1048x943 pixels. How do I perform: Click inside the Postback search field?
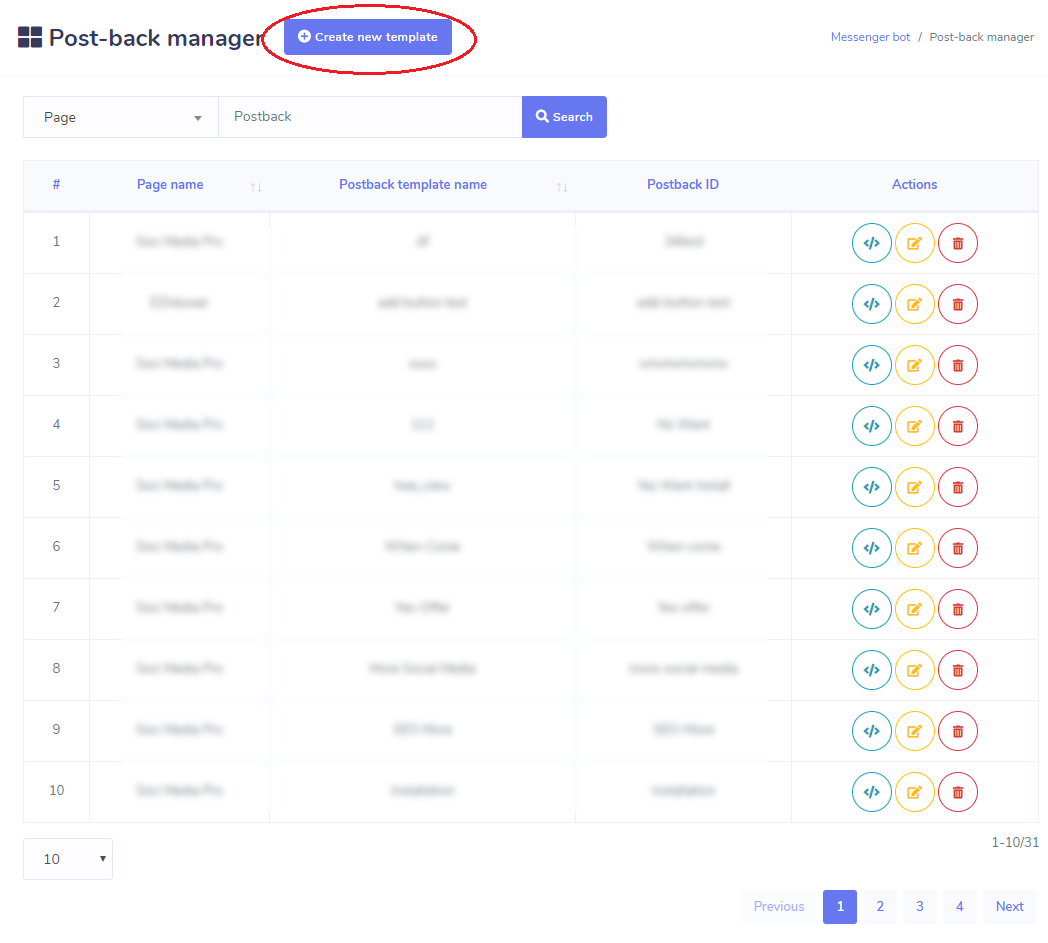(370, 117)
